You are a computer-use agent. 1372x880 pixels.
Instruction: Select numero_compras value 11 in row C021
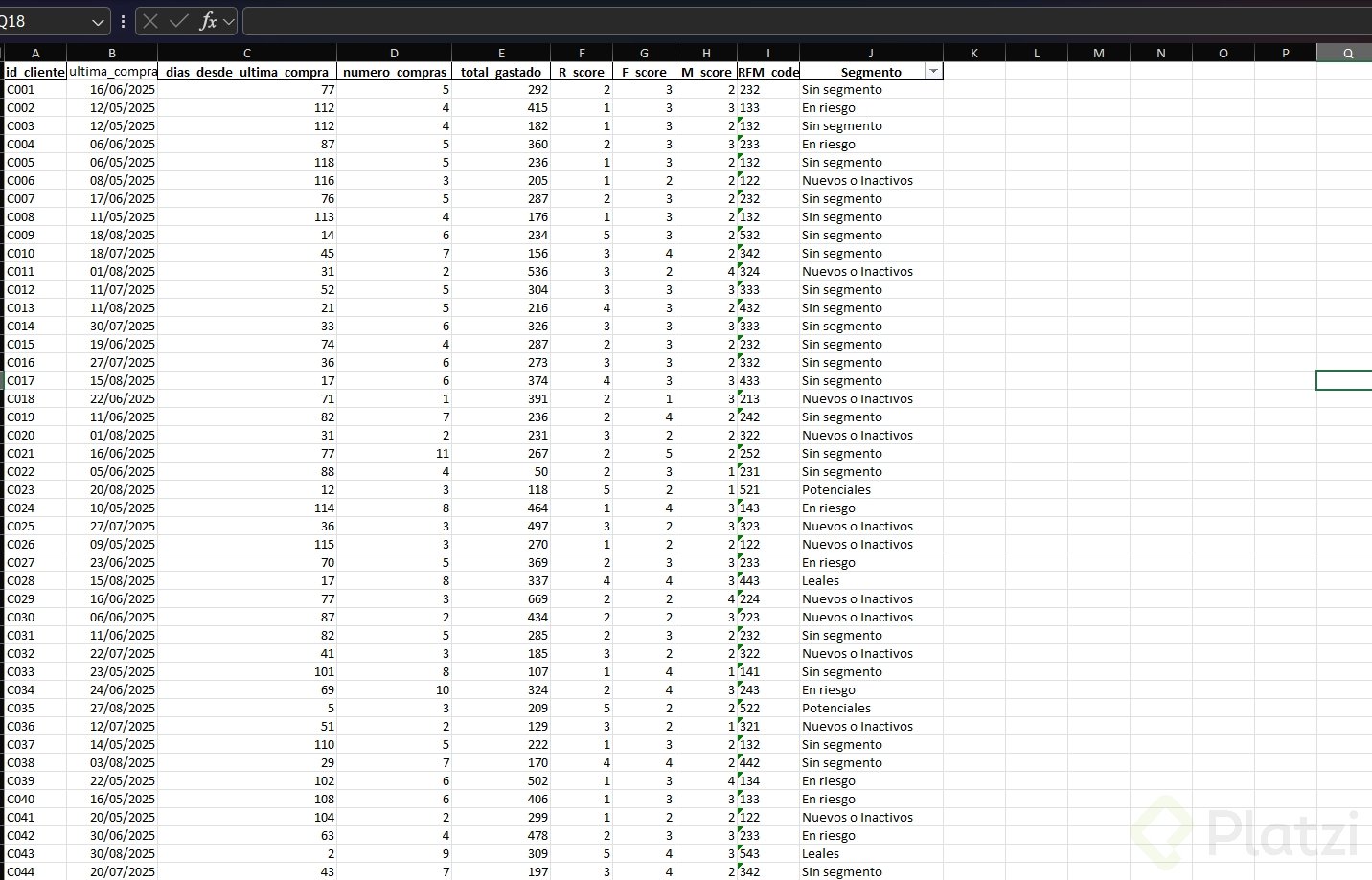(x=394, y=454)
